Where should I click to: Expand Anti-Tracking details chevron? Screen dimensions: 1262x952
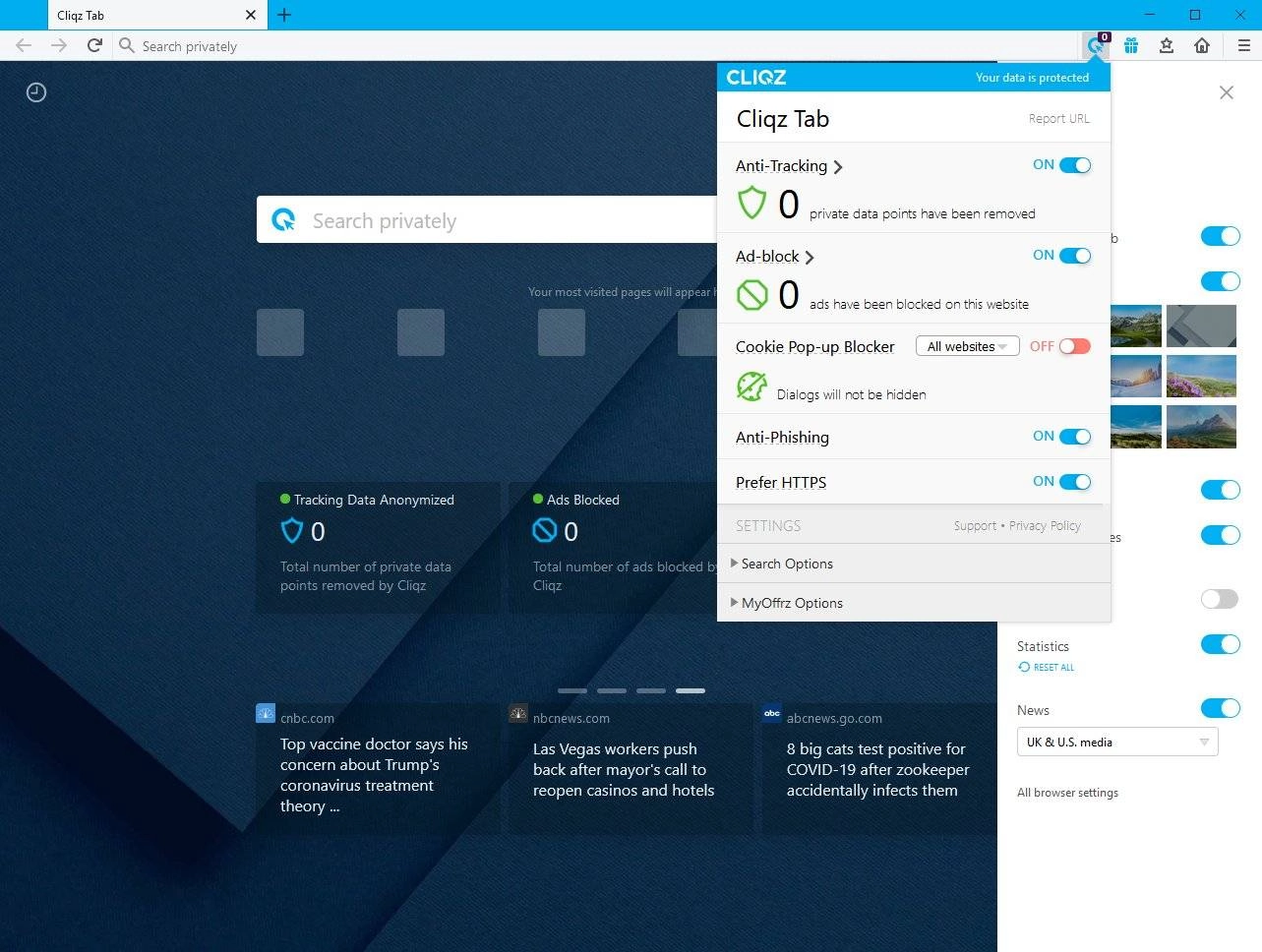coord(838,167)
